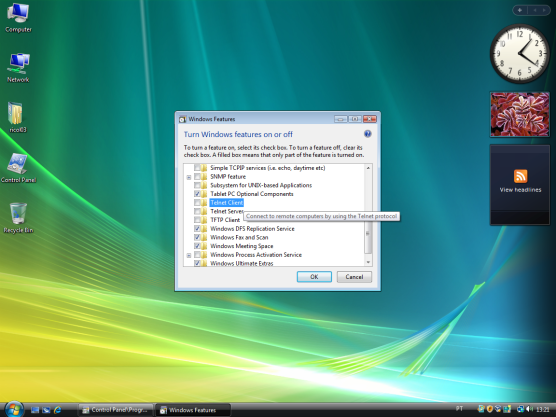Expand the SNMP feature tree node
Image resolution: width=556 pixels, height=417 pixels.
[x=189, y=177]
